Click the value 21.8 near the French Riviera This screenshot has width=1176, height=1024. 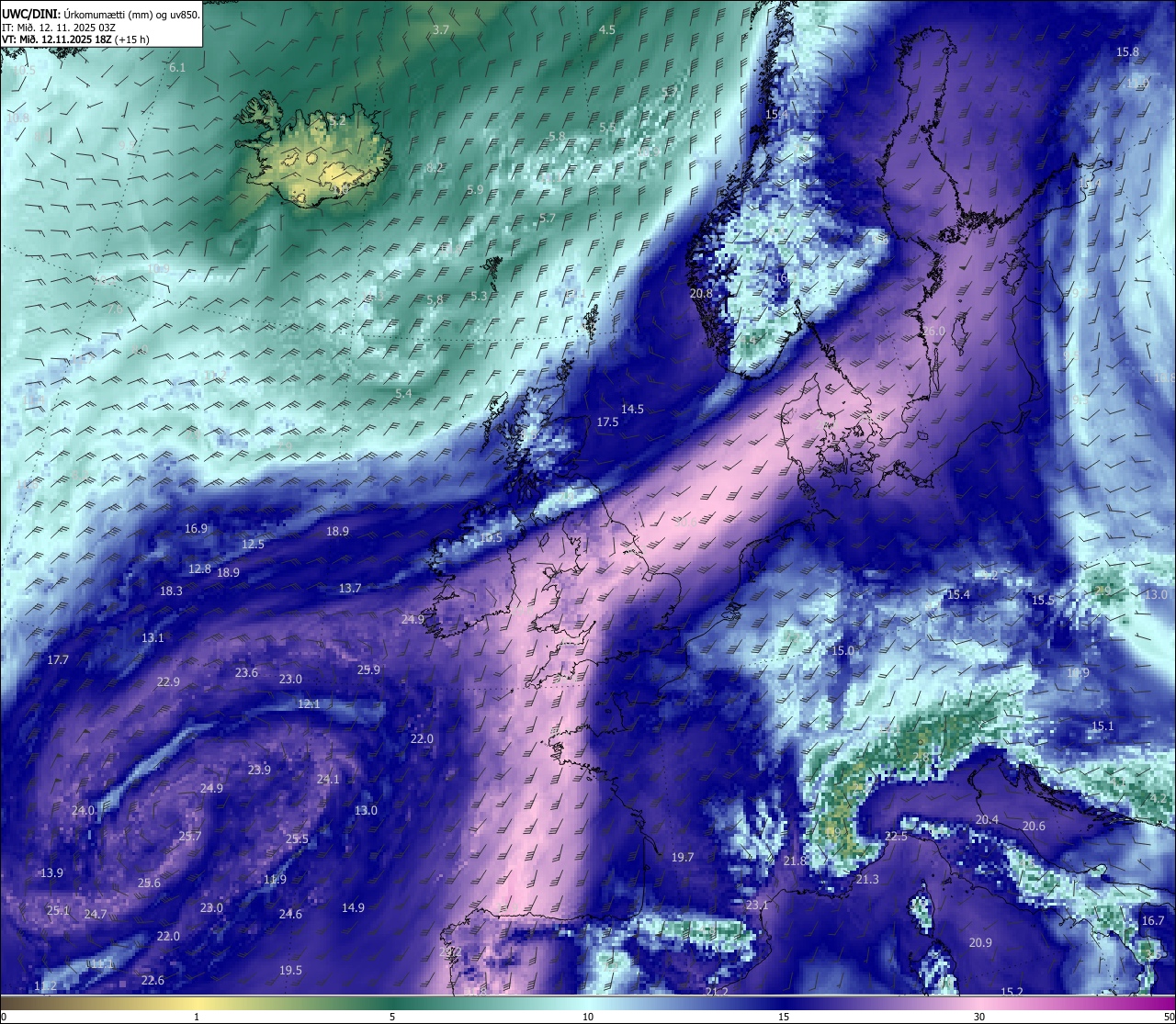[x=795, y=861]
